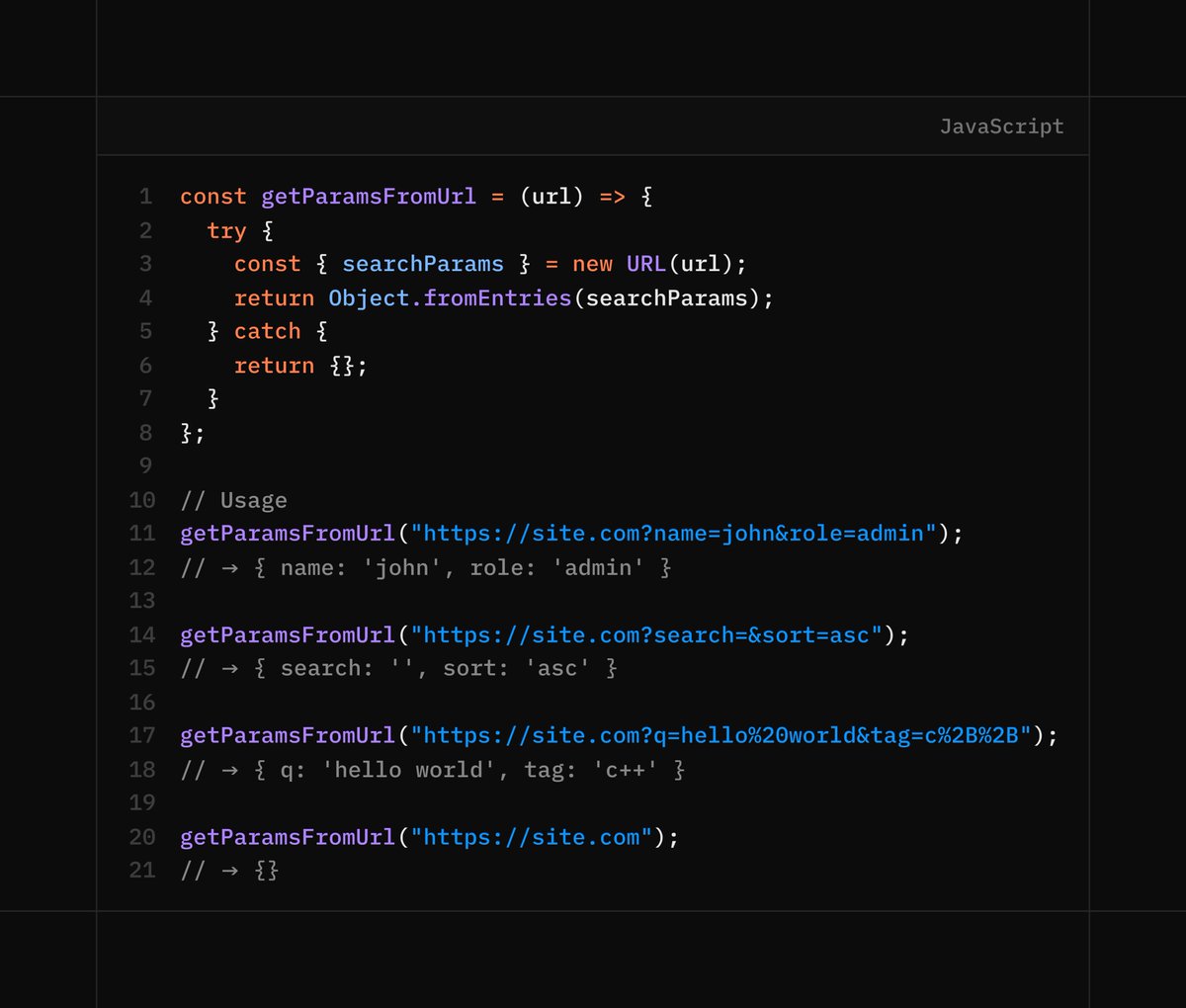The image size is (1186, 1008).
Task: Click the getParamsFromUrl call on line 14
Action: 288,634
